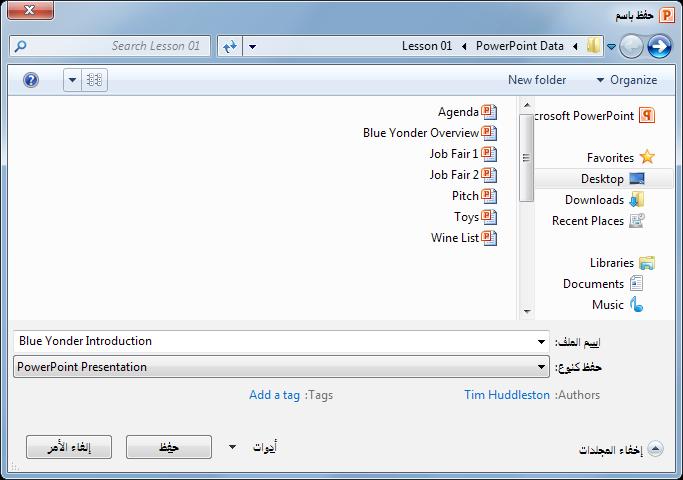Image resolution: width=683 pixels, height=480 pixels.
Task: Click the Blue Yonder Overview file name
Action: pyautogui.click(x=421, y=133)
